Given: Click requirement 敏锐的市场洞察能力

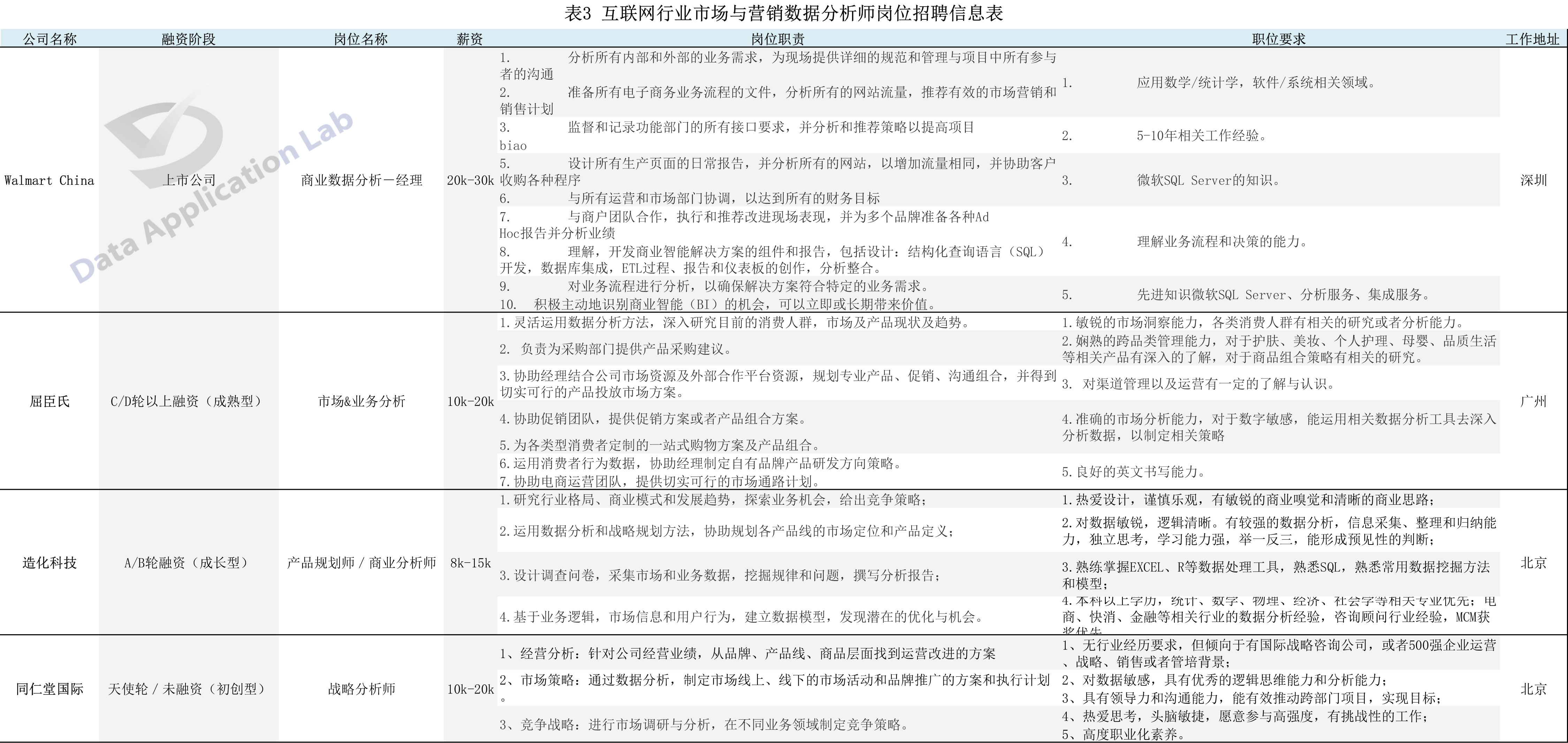Looking at the screenshot, I should click(x=1263, y=322).
